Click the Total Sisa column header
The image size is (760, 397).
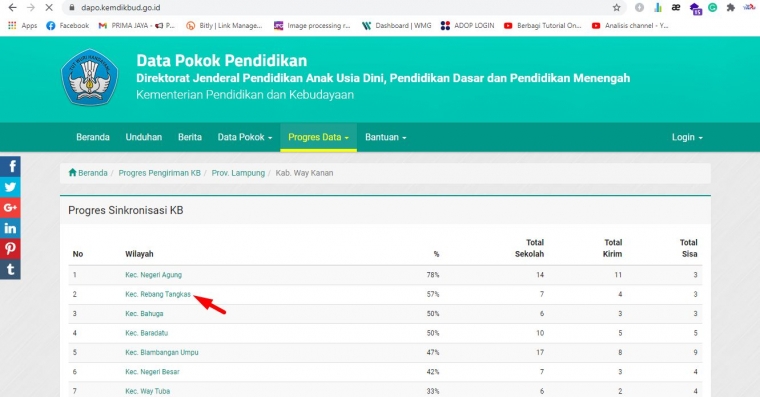point(688,248)
